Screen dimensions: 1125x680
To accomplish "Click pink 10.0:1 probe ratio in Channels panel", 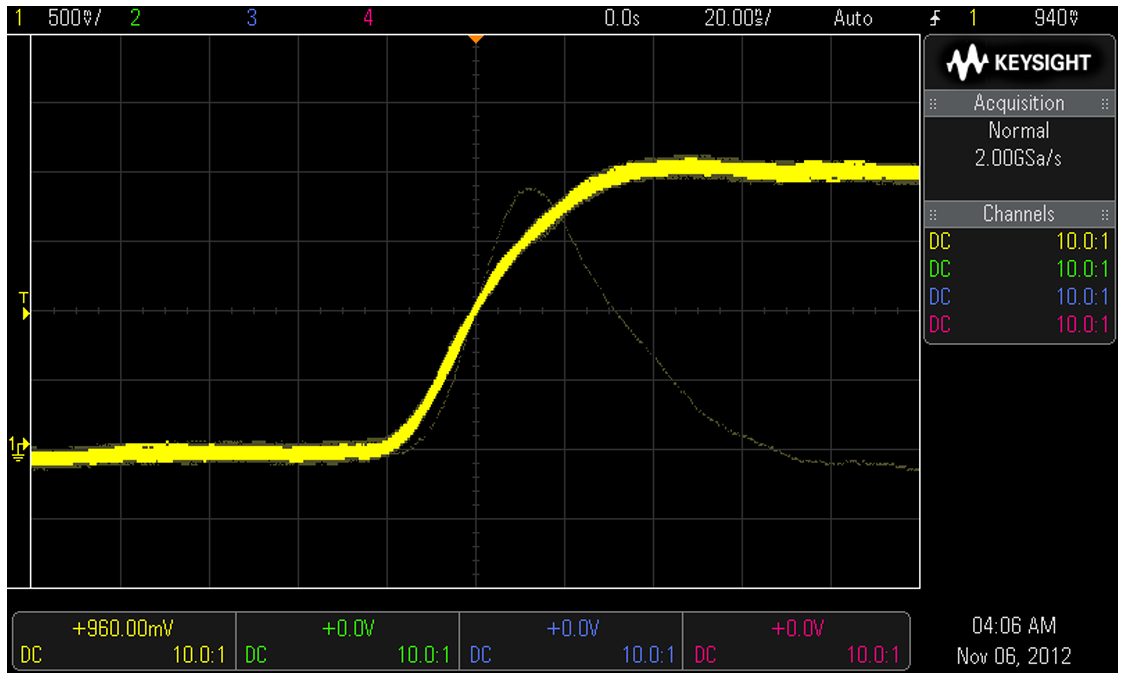I will click(x=1083, y=324).
